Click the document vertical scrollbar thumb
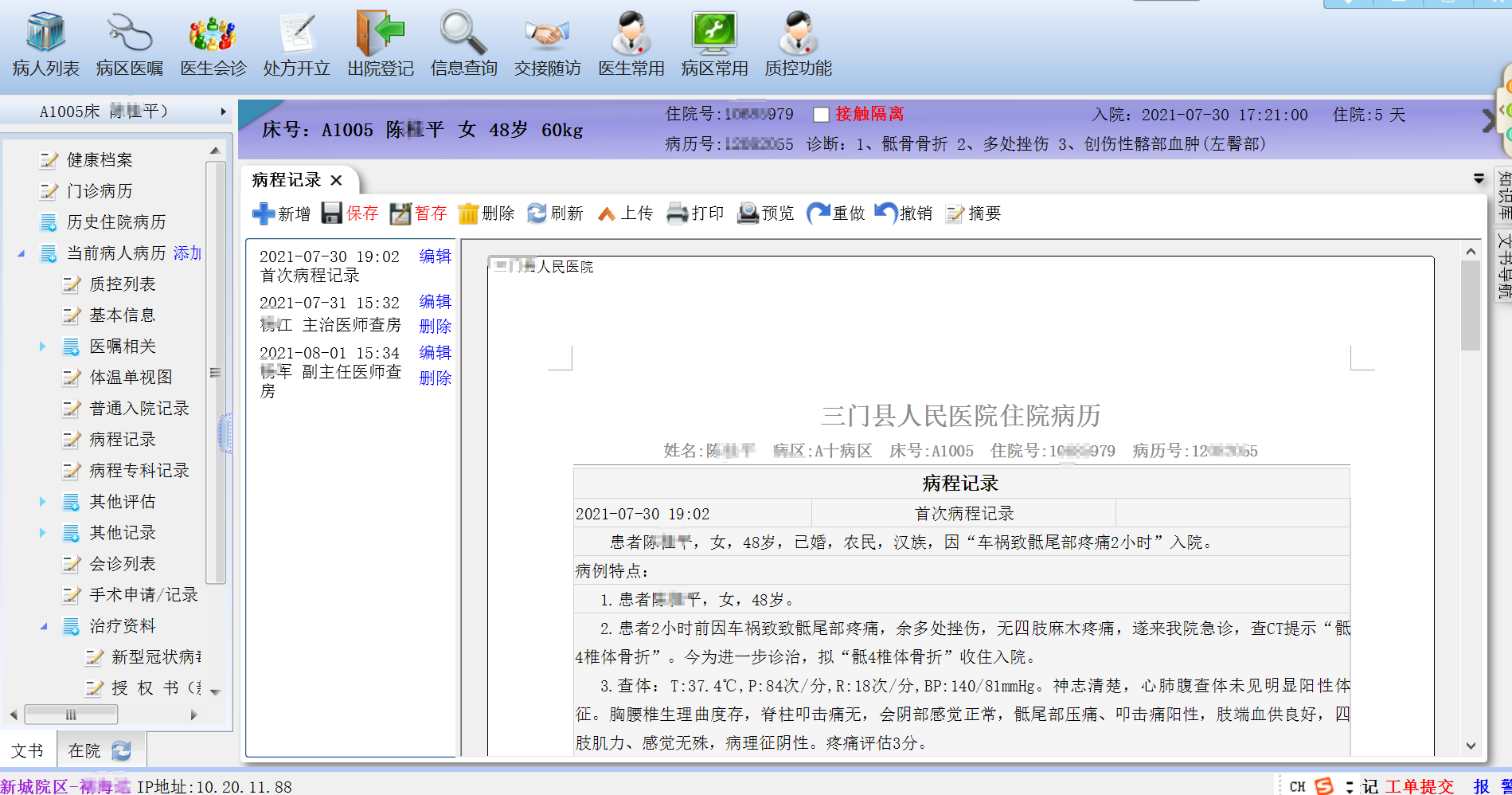This screenshot has height=795, width=1512. (x=1470, y=307)
